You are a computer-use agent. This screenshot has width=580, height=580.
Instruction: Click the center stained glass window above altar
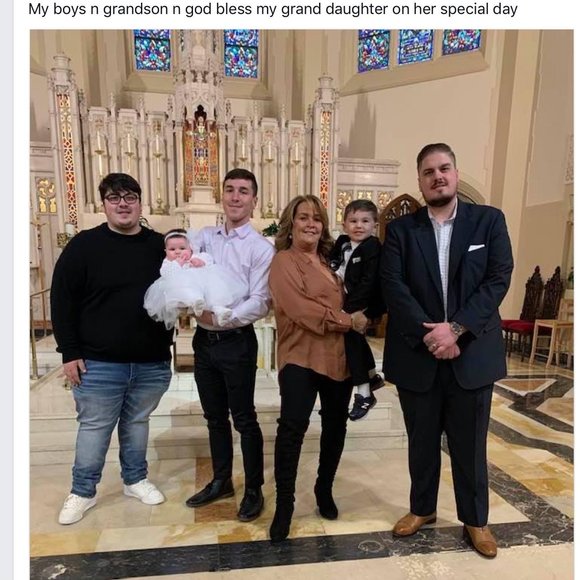click(241, 53)
